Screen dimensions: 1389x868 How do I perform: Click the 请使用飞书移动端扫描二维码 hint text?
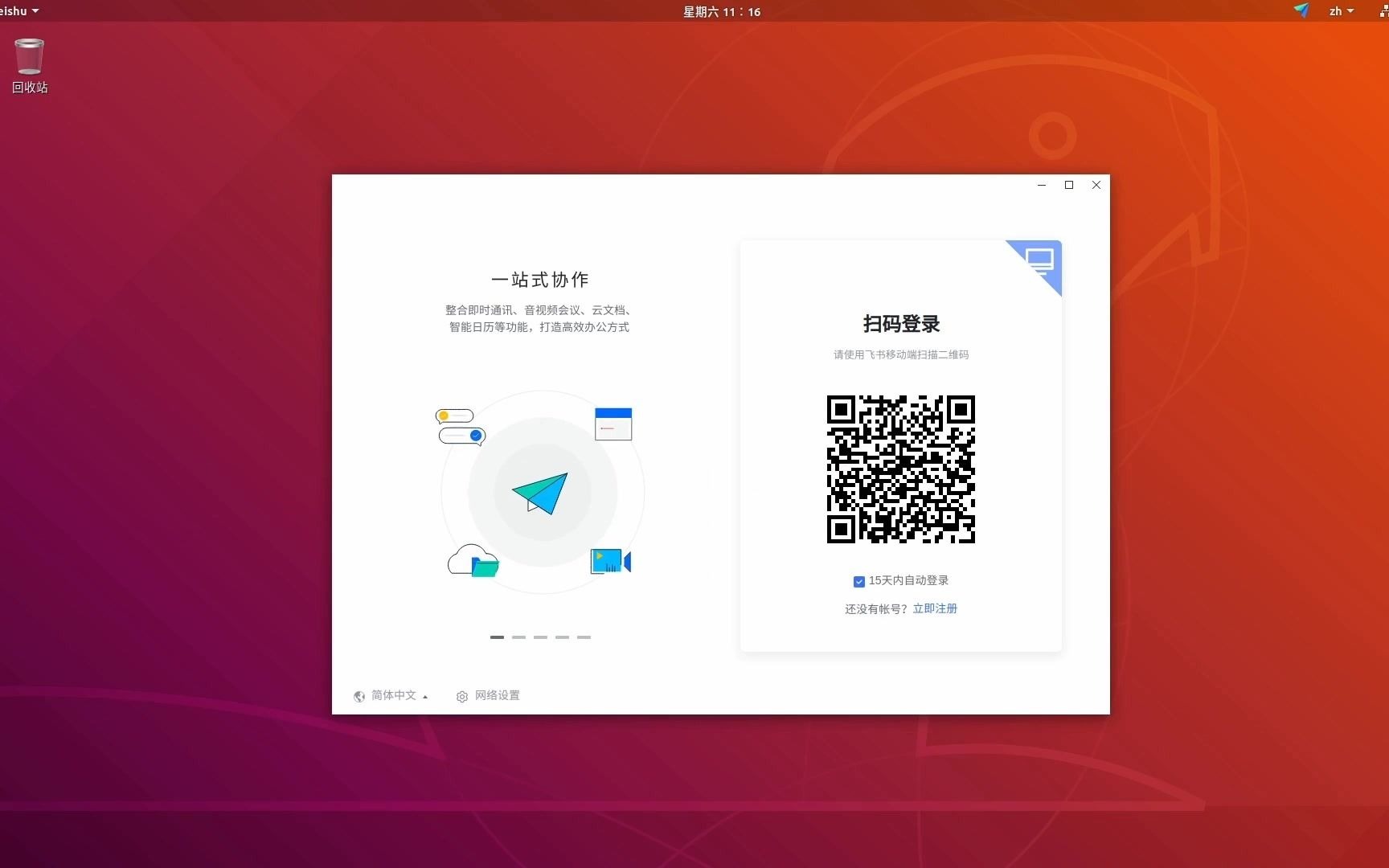901,354
